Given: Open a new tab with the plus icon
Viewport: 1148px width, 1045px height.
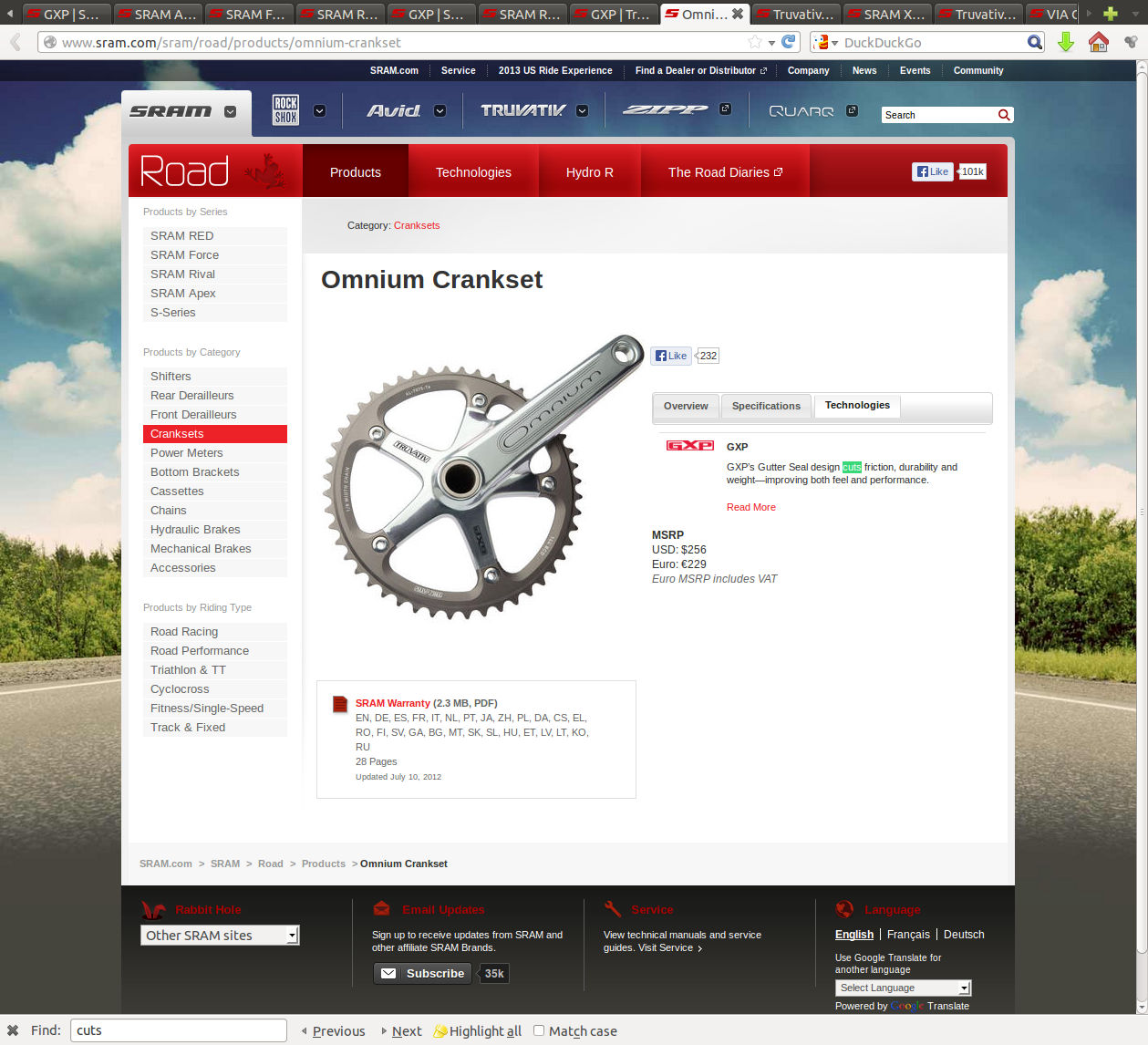Looking at the screenshot, I should pos(1110,14).
